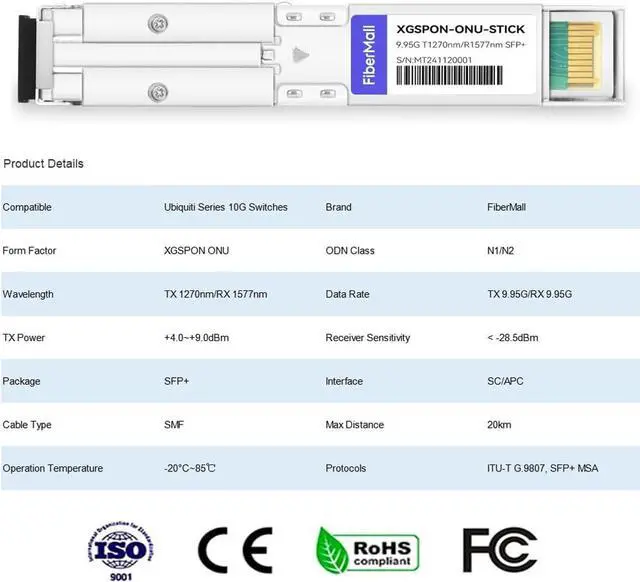Select the 20km max distance value
Viewport: 640px width, 582px height.
(499, 425)
